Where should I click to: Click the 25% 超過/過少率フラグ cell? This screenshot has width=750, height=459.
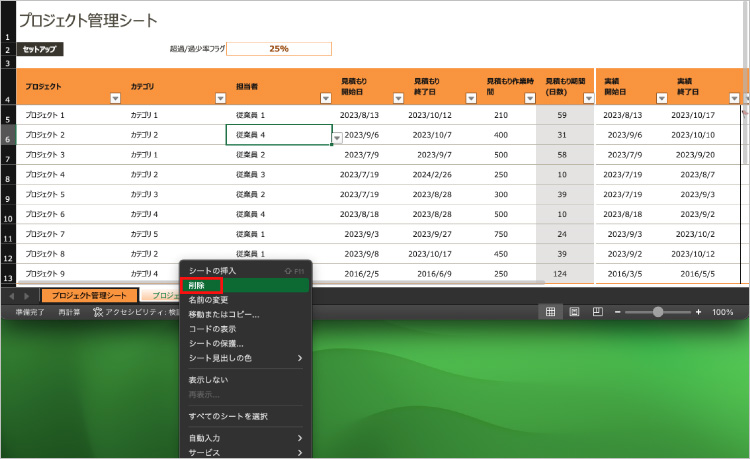click(x=278, y=49)
